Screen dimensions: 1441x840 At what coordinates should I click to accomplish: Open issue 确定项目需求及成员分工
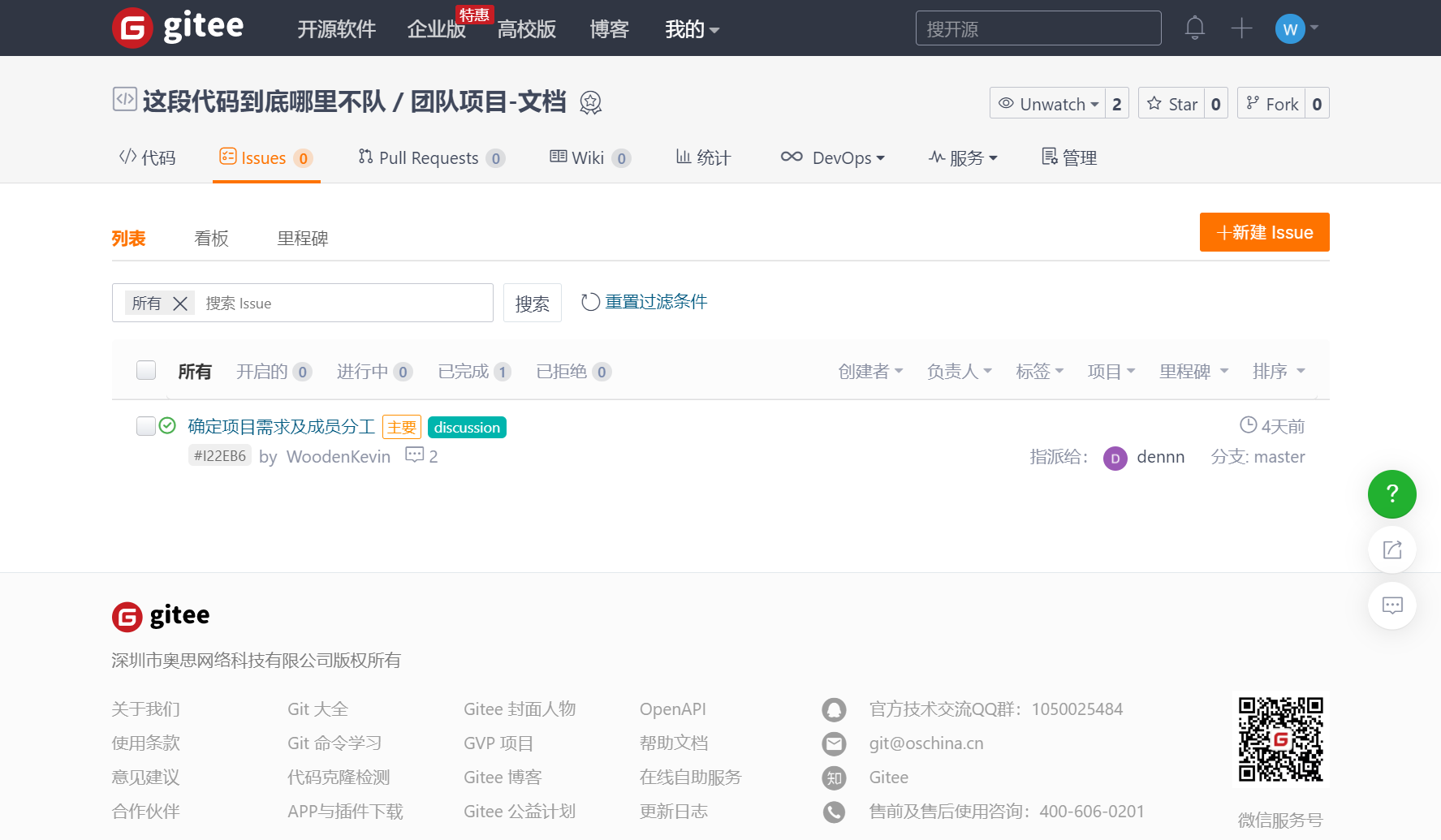click(x=282, y=426)
